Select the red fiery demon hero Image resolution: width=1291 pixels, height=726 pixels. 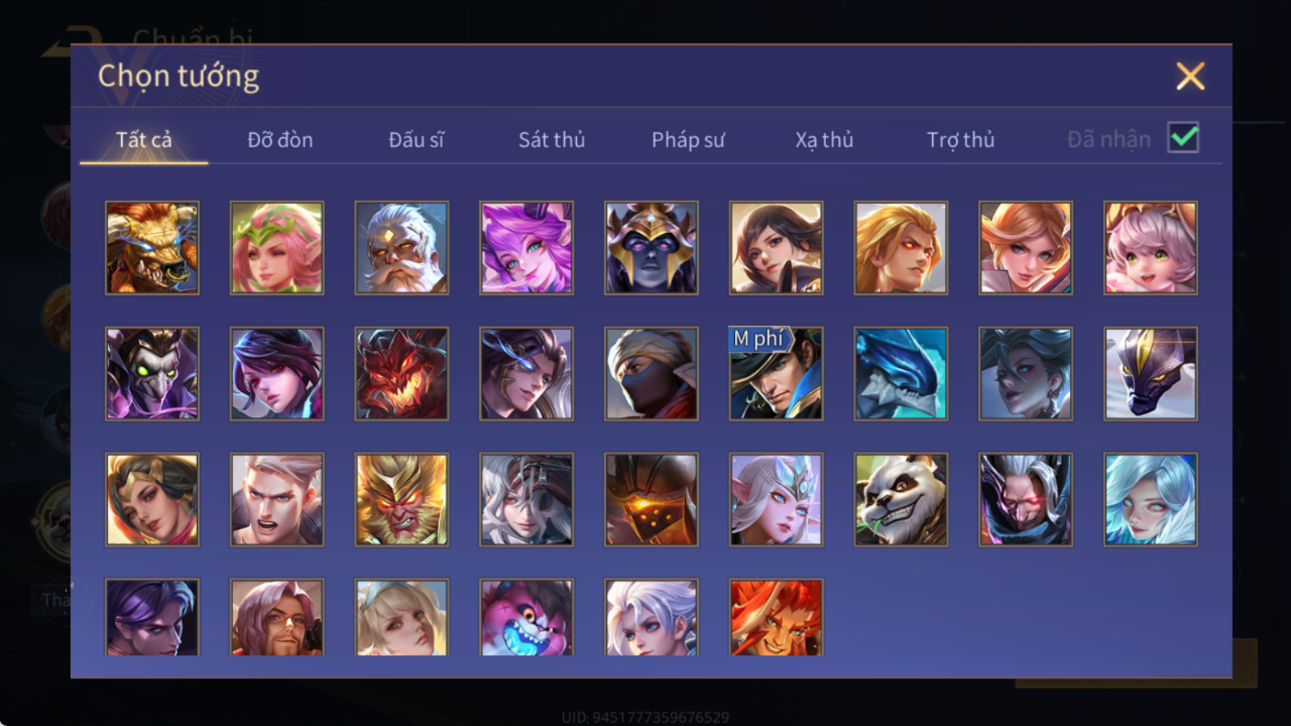click(402, 374)
